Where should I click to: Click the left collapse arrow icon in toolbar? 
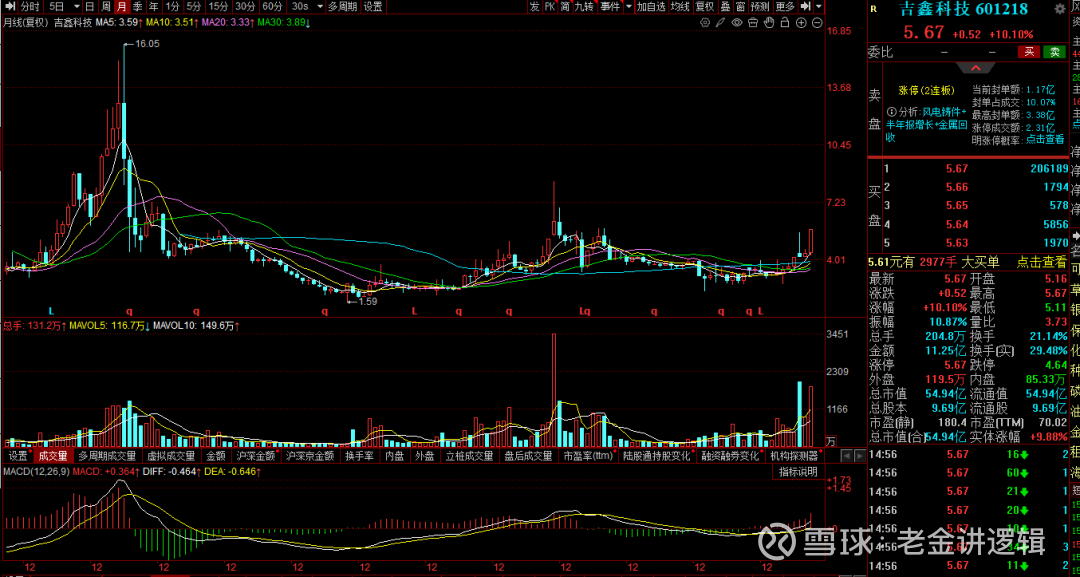(x=10, y=7)
